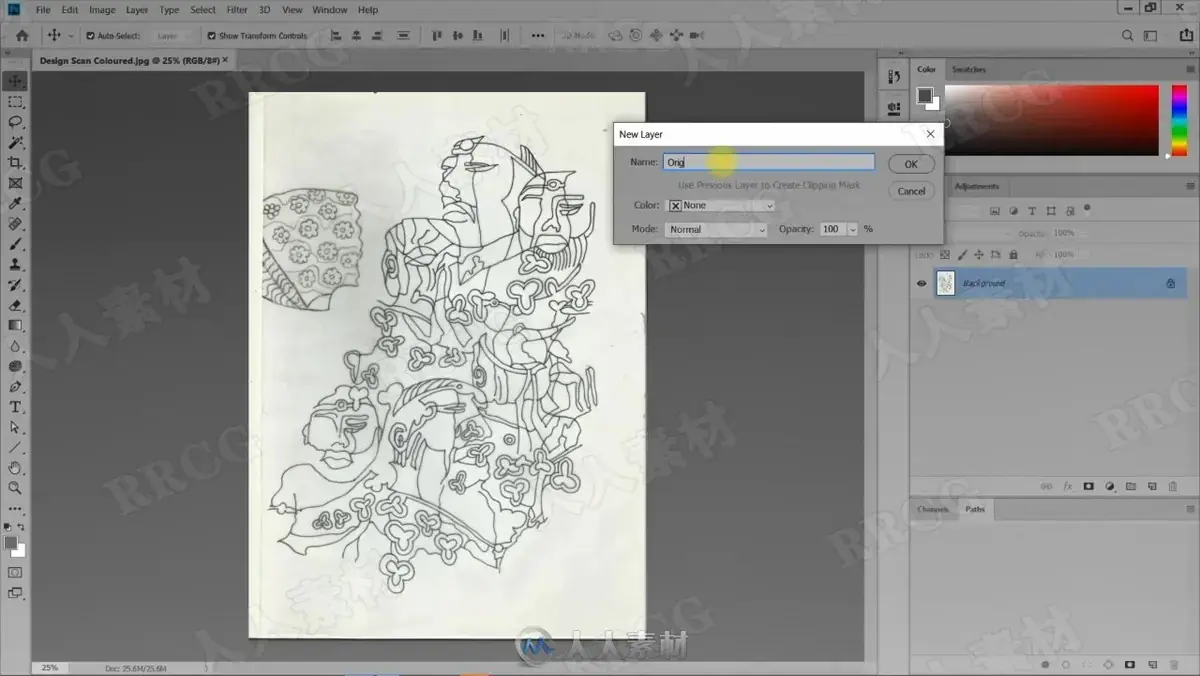Confirm New Layer with OK
This screenshot has height=676, width=1200.
[911, 164]
